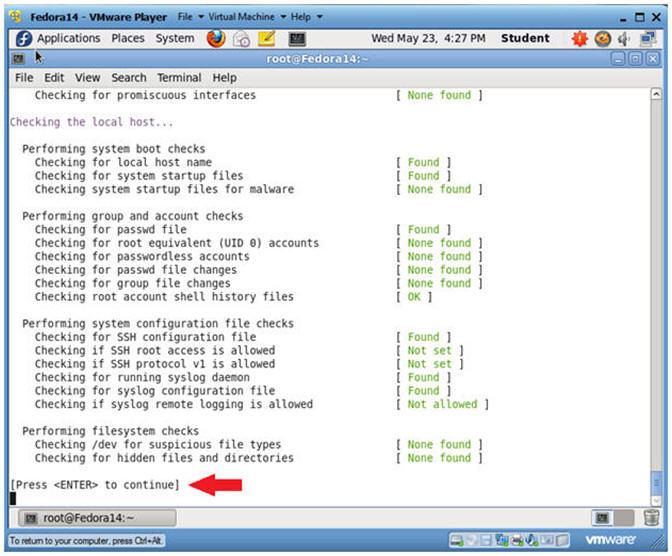Screen dimensions: 672x556
Task: Close the root@Fedora14 terminal window
Action: 653,59
